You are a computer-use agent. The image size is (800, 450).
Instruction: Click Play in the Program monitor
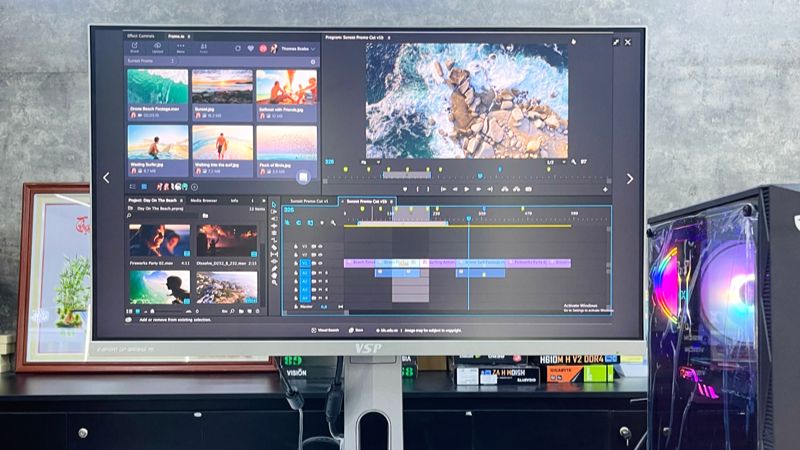click(x=466, y=189)
